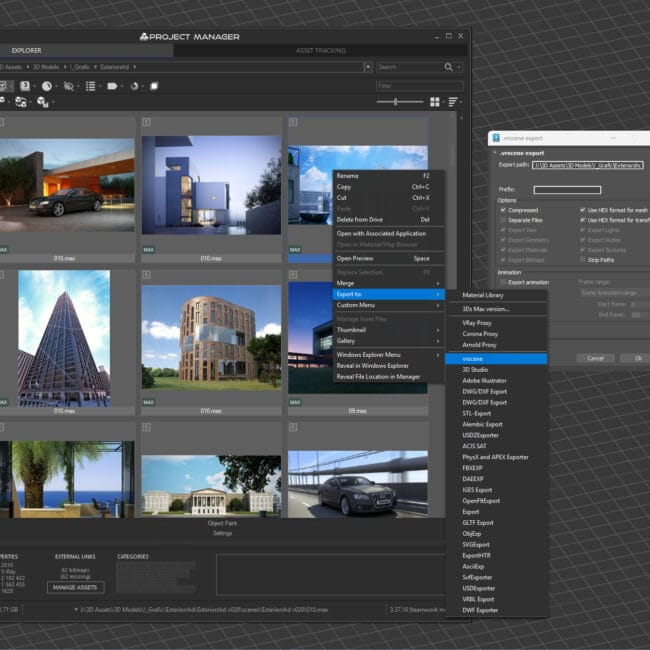Switch to the EXPLORER tab
This screenshot has width=650, height=650.
coord(26,51)
